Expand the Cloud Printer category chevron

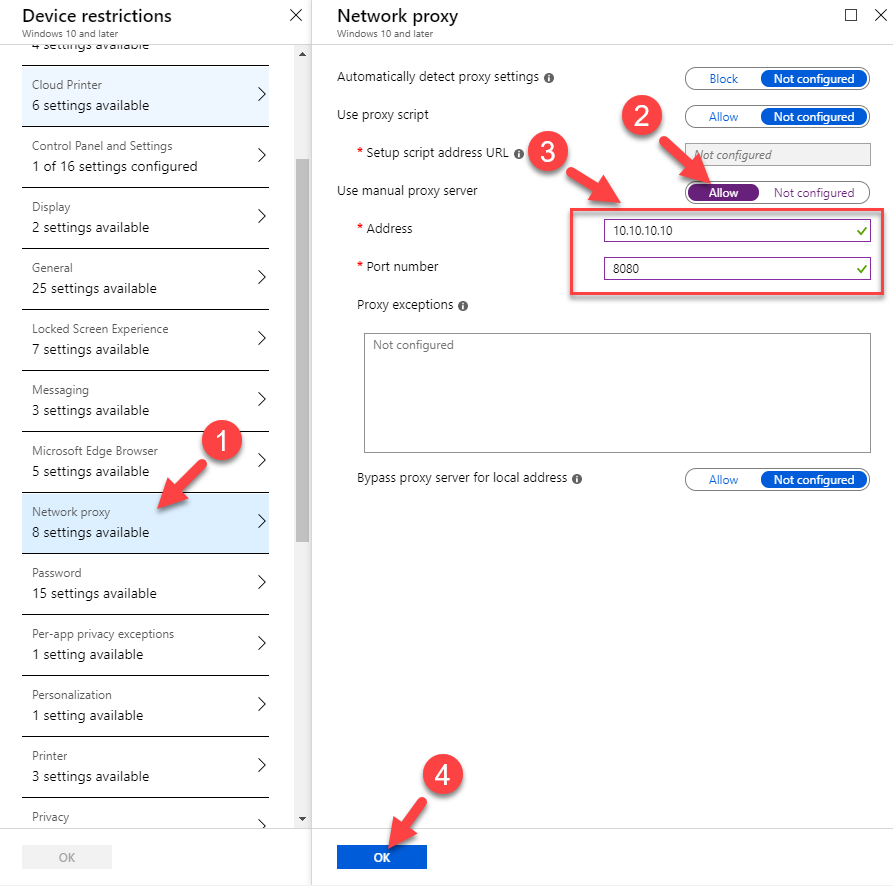(x=261, y=94)
